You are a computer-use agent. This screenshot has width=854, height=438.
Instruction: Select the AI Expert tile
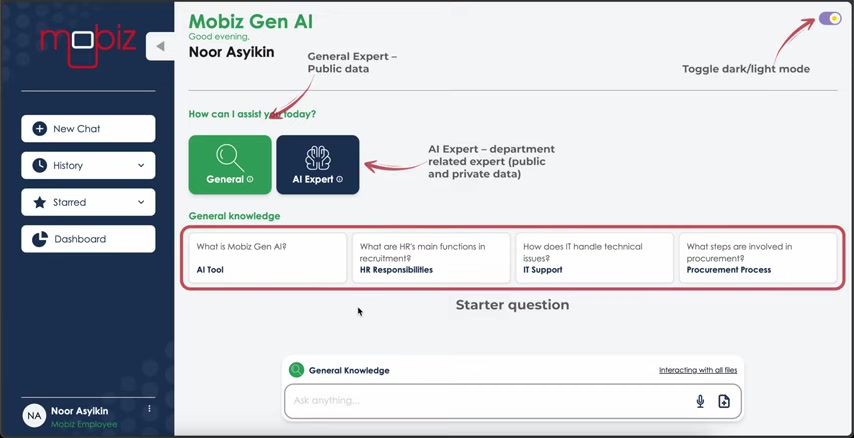click(x=318, y=165)
